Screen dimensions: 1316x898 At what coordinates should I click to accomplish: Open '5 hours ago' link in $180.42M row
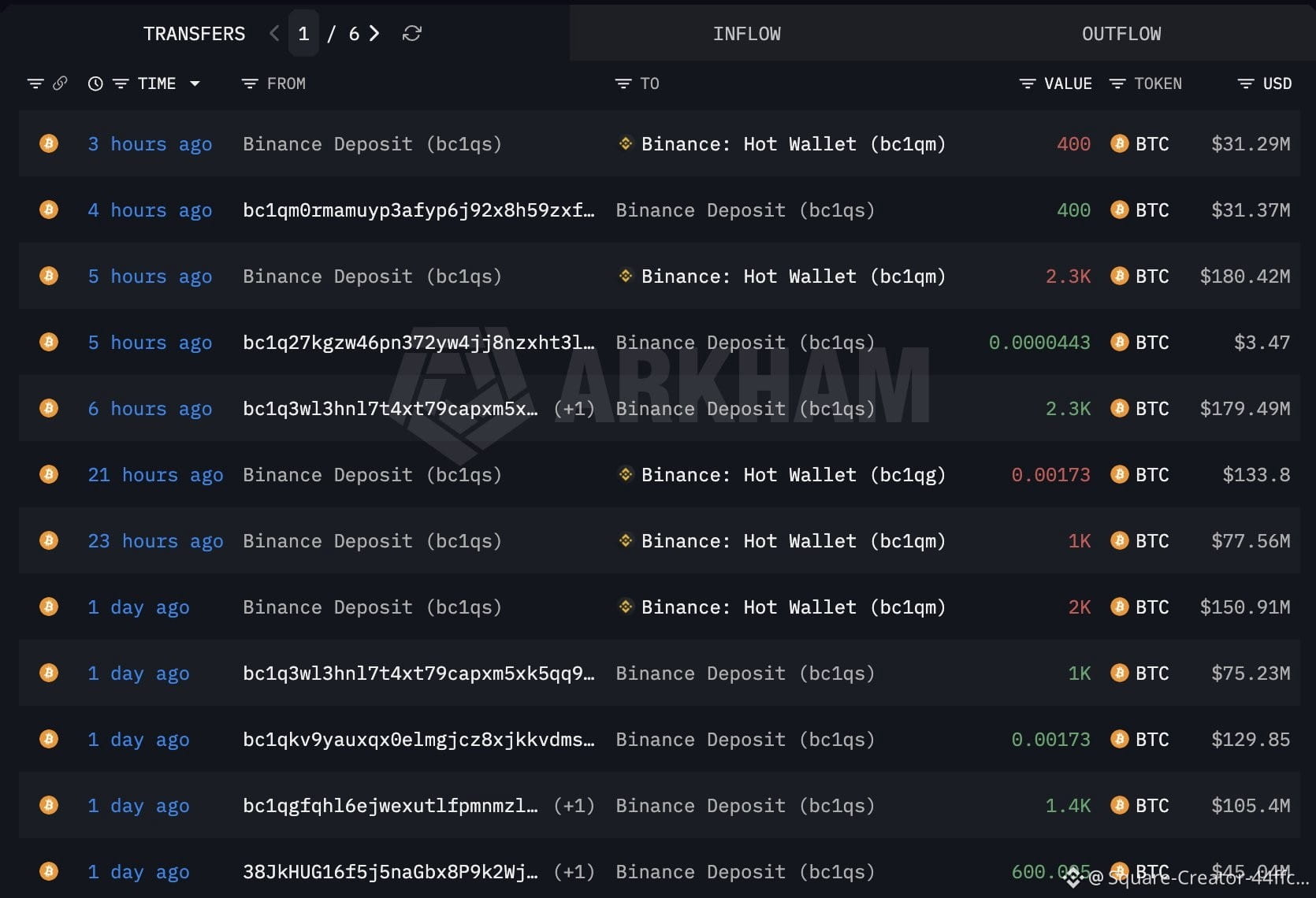[150, 276]
